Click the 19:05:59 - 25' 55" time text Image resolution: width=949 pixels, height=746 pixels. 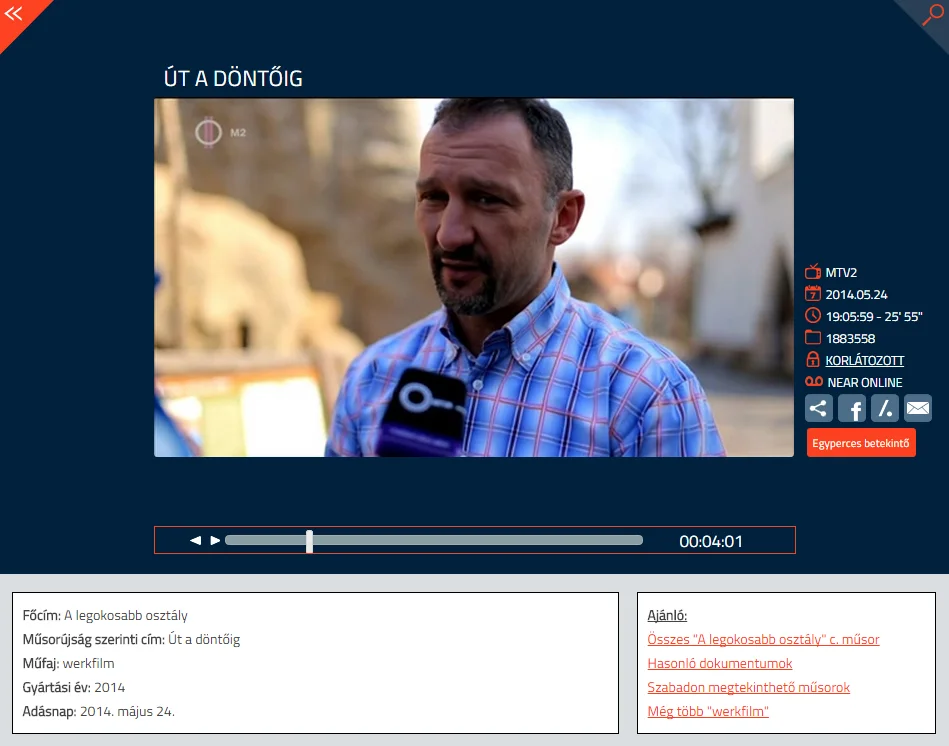(874, 316)
